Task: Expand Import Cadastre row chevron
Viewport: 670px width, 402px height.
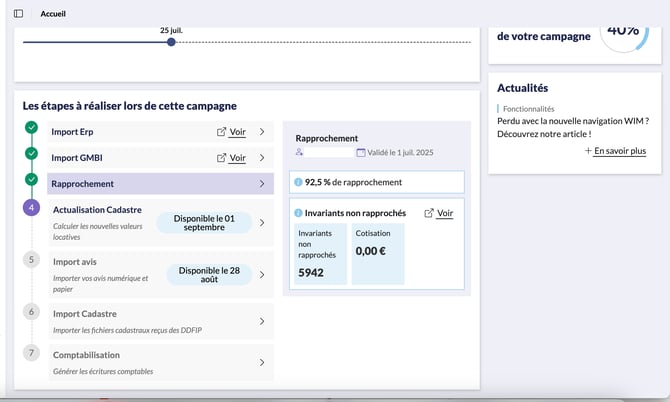Action: coord(262,321)
